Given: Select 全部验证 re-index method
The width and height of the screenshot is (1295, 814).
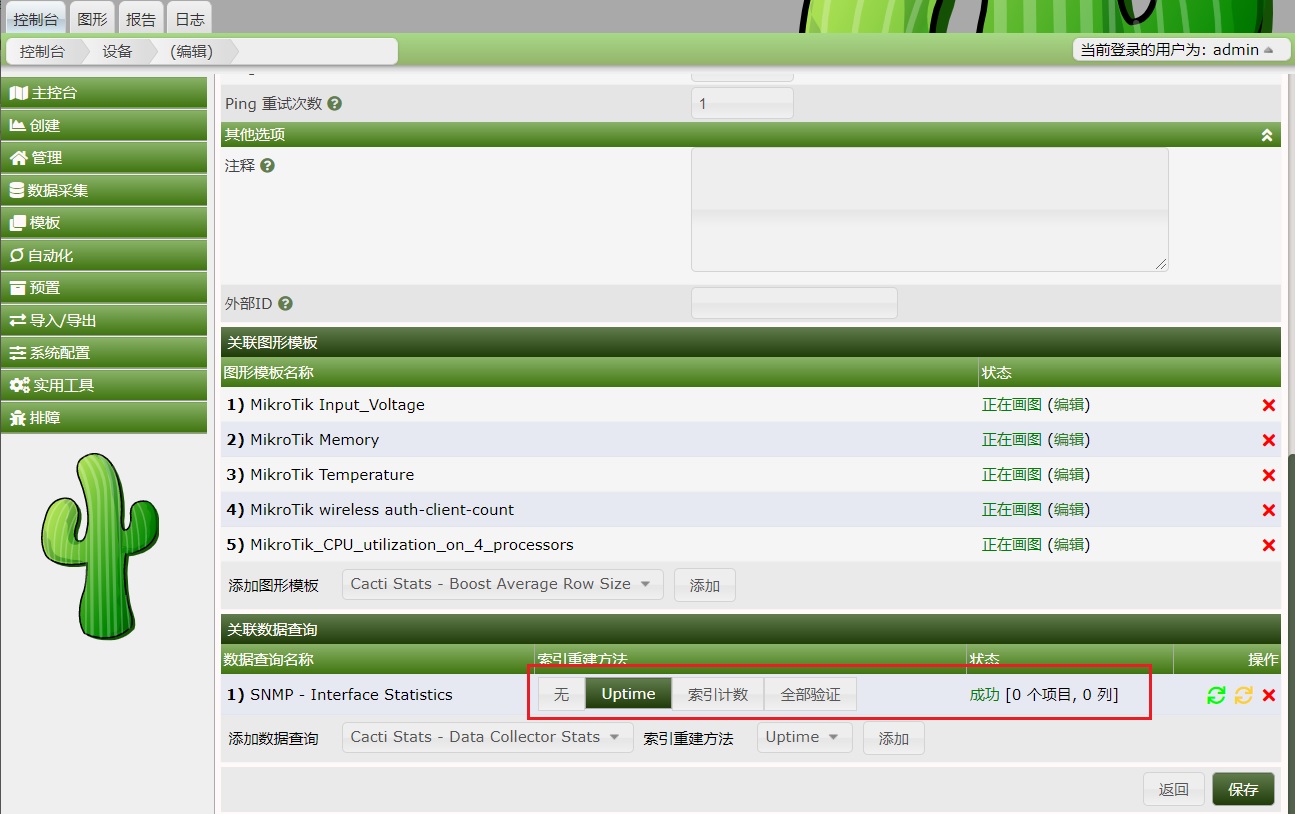Looking at the screenshot, I should (810, 694).
